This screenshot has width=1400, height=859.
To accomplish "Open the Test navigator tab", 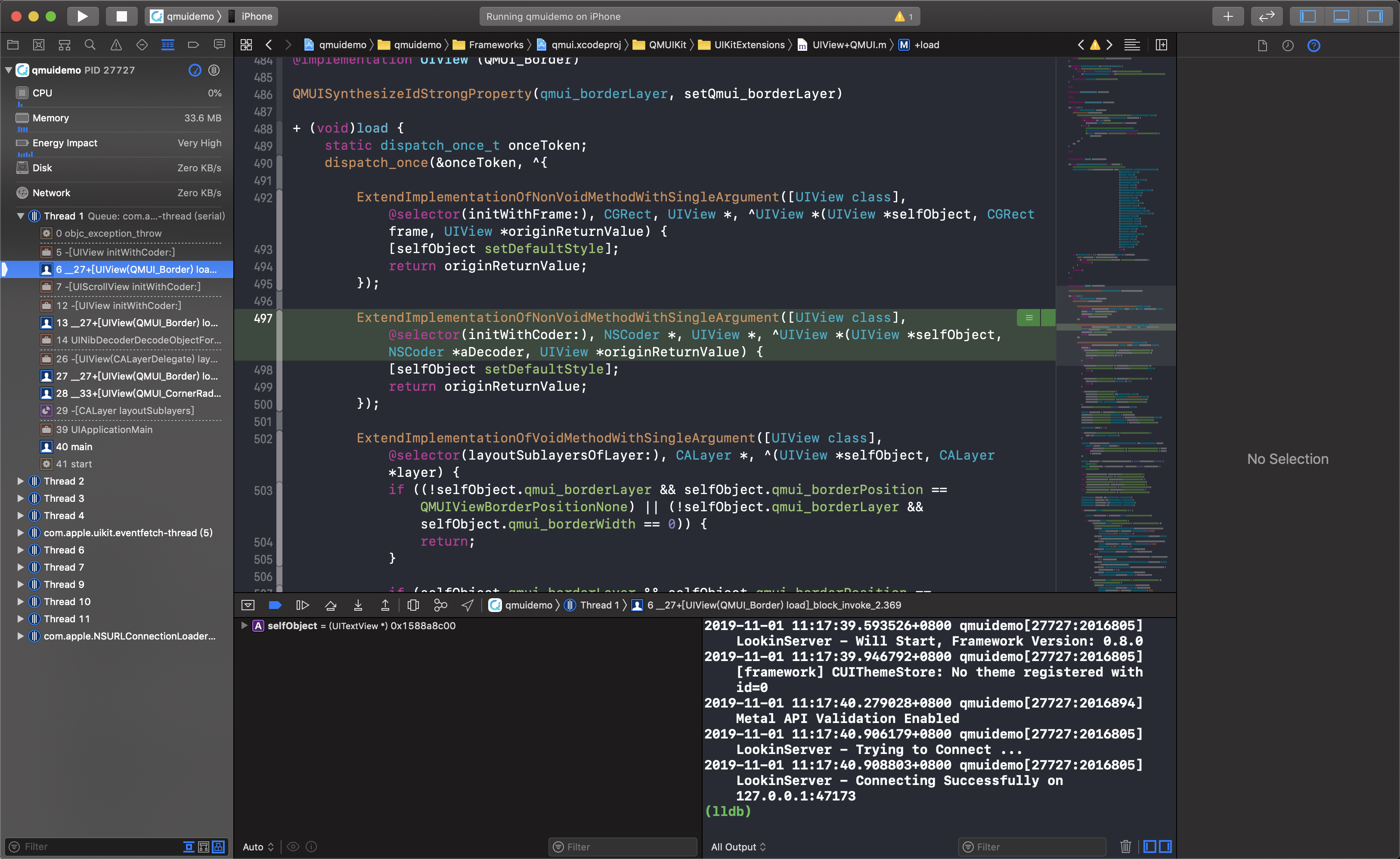I will point(142,45).
